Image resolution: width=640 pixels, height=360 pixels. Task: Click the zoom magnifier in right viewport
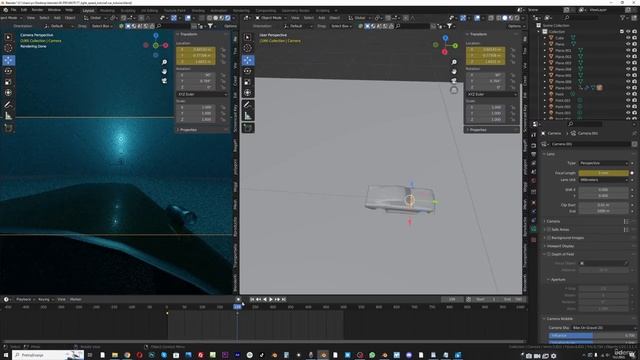454,62
